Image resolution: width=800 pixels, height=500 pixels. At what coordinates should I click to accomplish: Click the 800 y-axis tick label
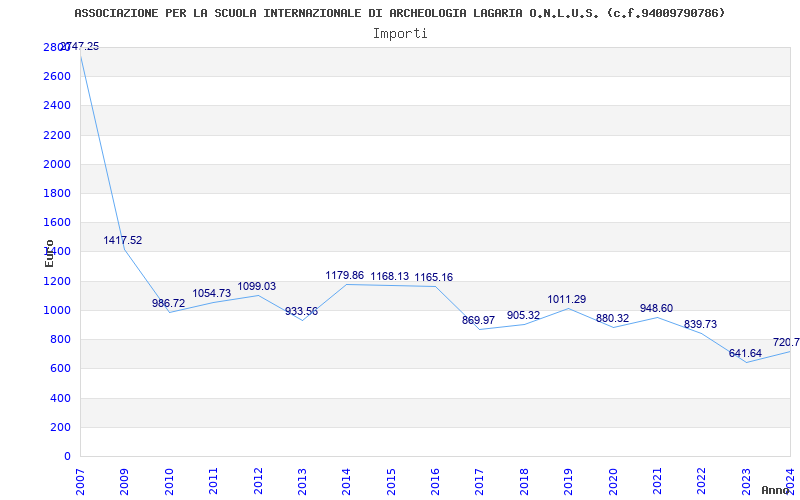pos(60,339)
